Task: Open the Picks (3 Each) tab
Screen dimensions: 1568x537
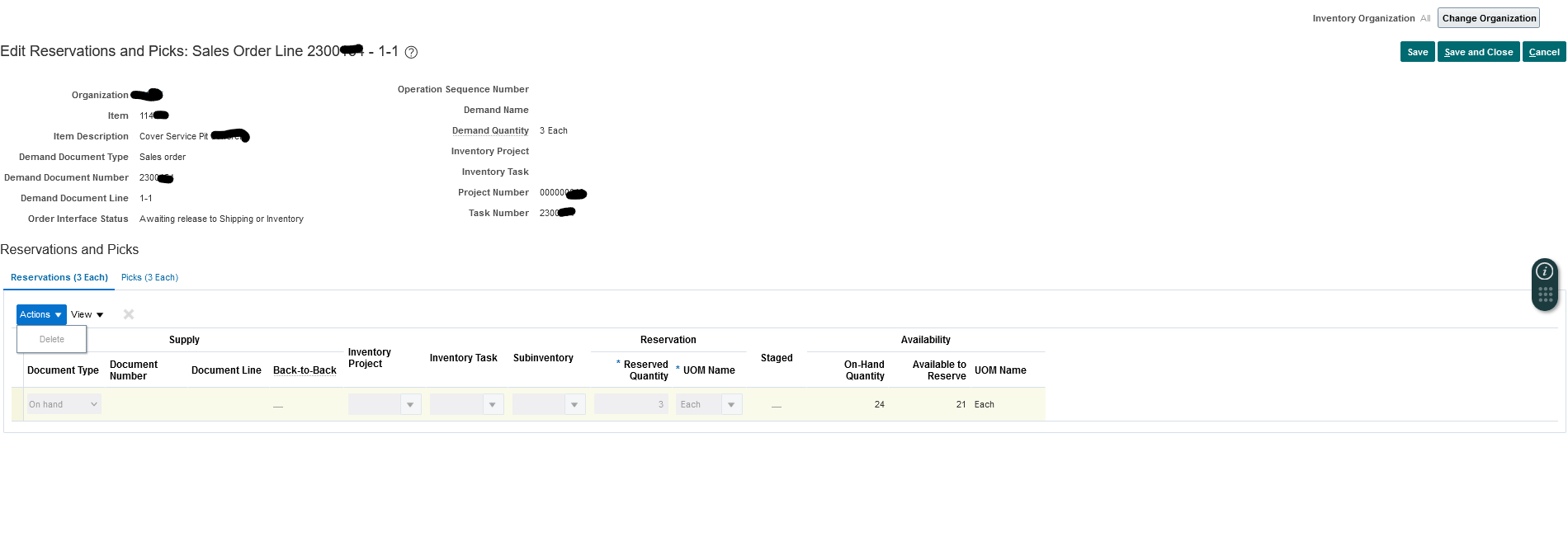Action: coord(149,277)
